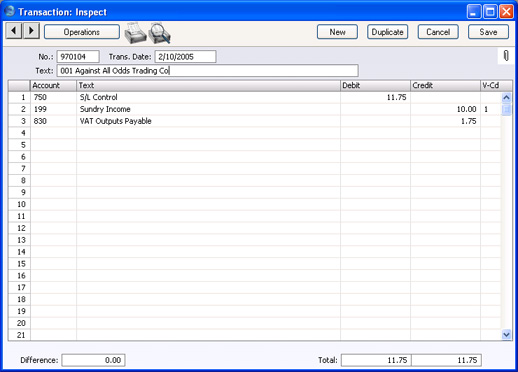Screen dimensions: 518x372
Task: Cancel changes to this transaction
Action: [438, 32]
